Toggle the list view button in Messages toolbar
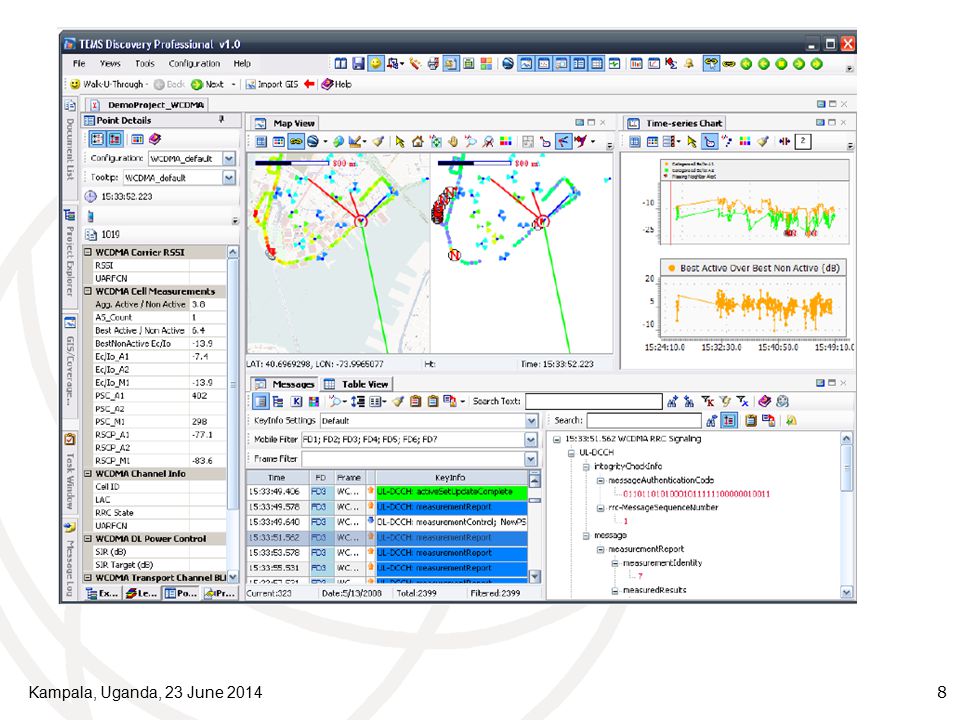 (x=261, y=402)
